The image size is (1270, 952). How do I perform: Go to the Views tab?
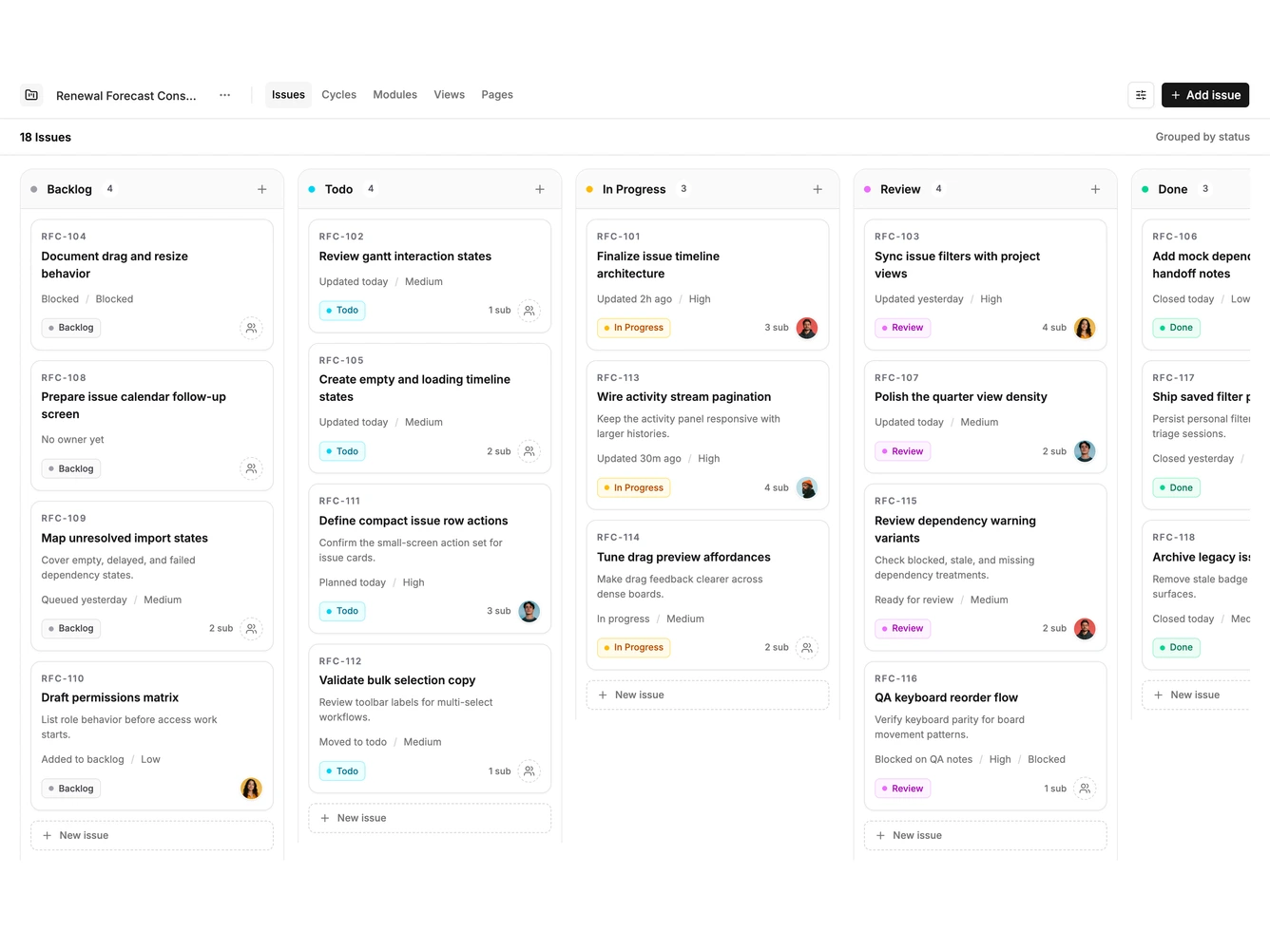pyautogui.click(x=449, y=95)
